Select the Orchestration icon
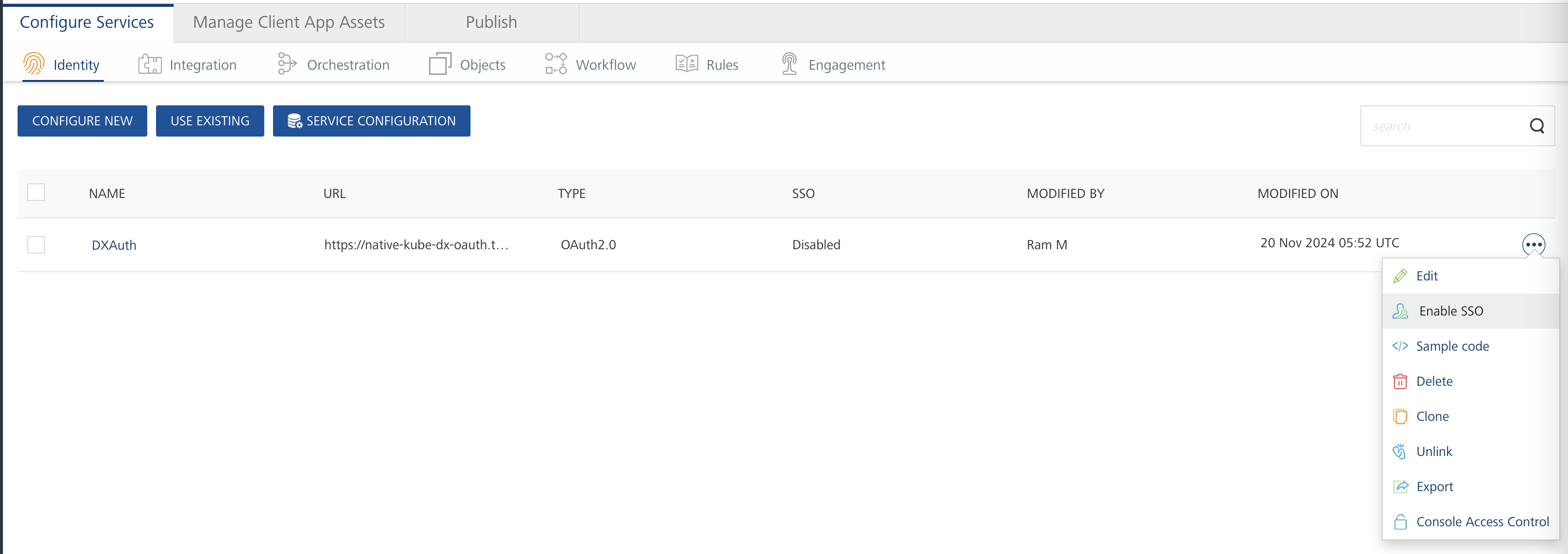Image resolution: width=1568 pixels, height=554 pixels. (287, 64)
